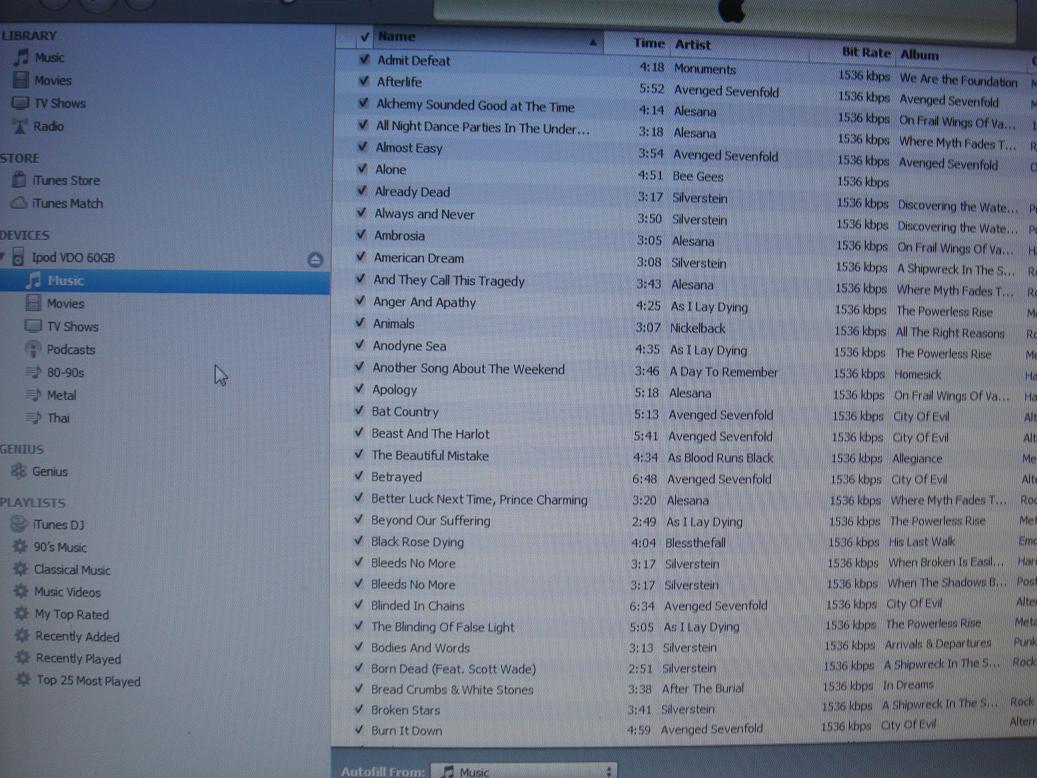Image resolution: width=1037 pixels, height=778 pixels.
Task: Sort the song list by Artist column
Action: tap(693, 44)
